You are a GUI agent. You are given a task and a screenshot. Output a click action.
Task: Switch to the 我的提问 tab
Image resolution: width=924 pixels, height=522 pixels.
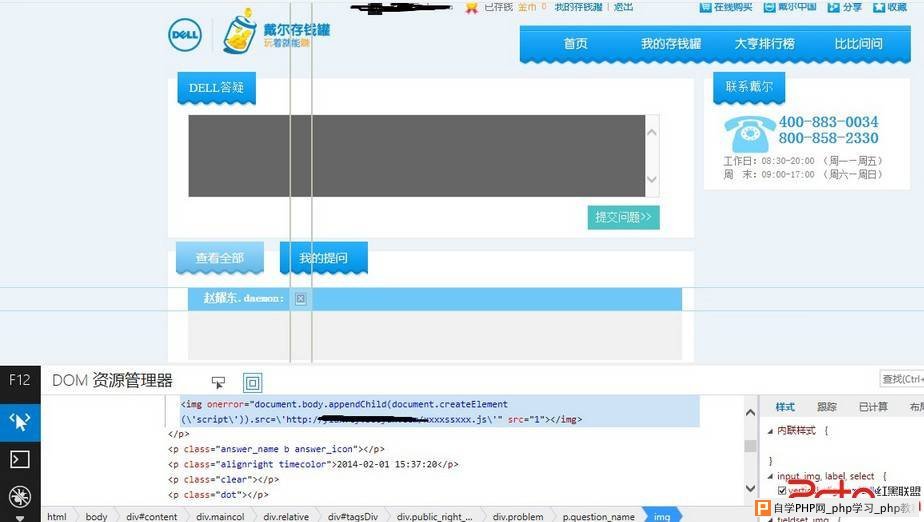pyautogui.click(x=324, y=258)
